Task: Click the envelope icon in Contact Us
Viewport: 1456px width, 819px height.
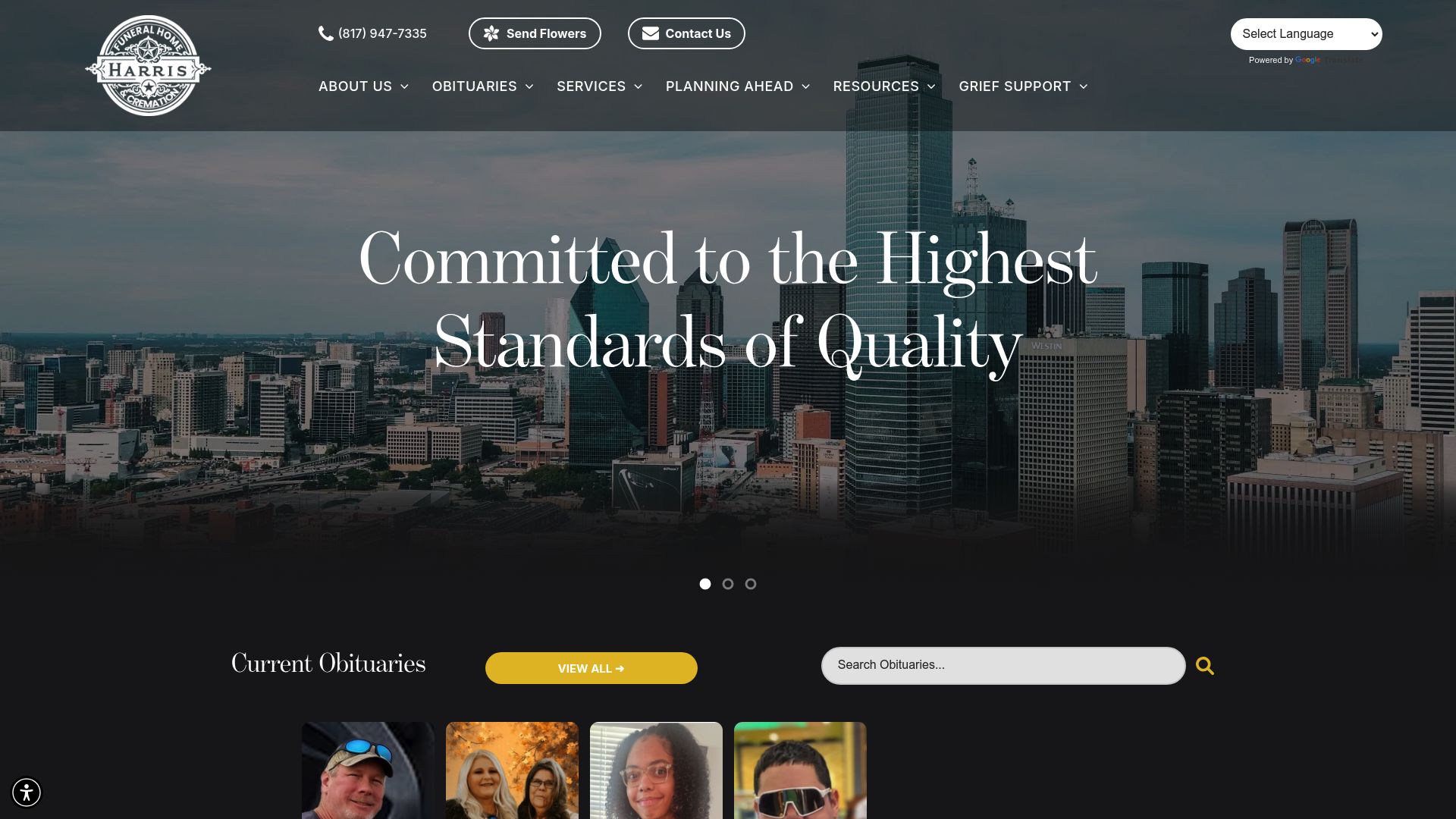Action: click(x=651, y=33)
